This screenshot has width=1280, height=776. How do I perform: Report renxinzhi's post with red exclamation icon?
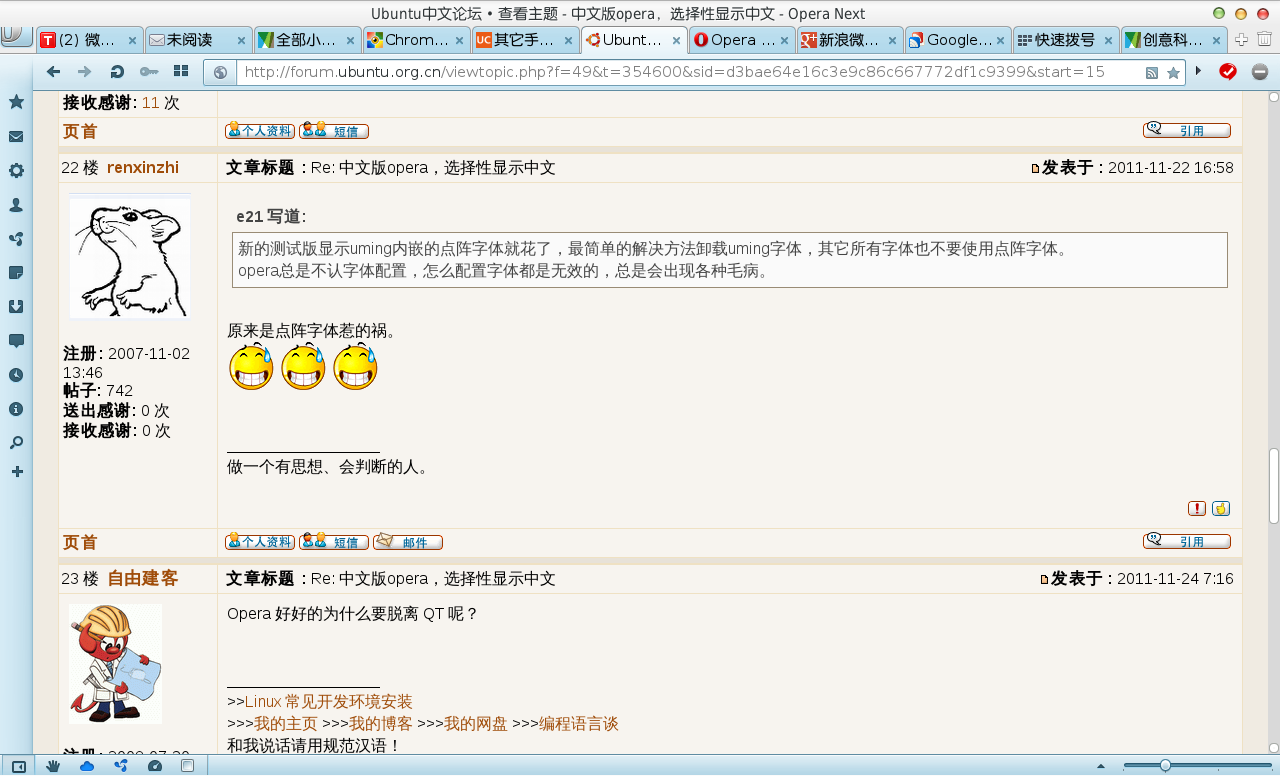(1197, 508)
